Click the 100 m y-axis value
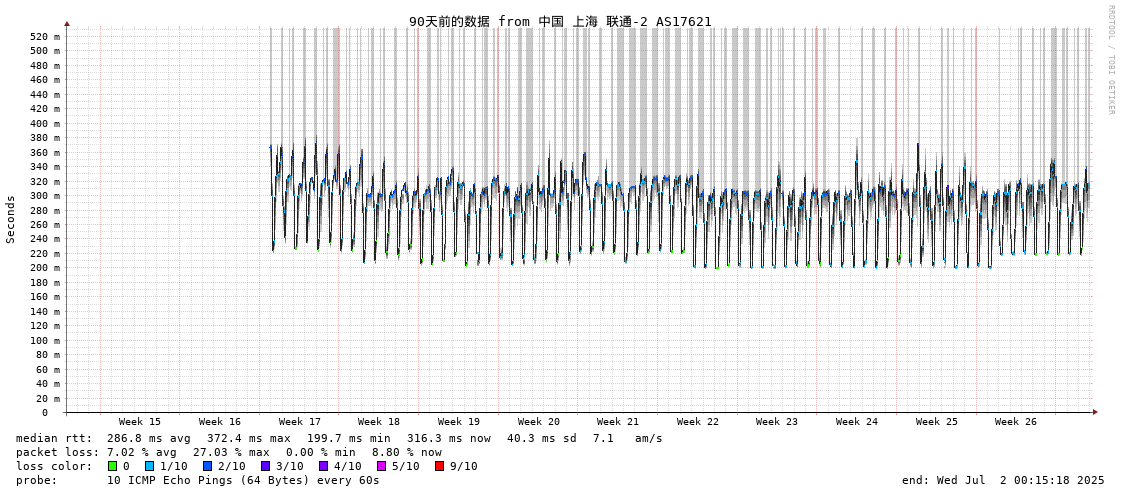 click(x=45, y=340)
